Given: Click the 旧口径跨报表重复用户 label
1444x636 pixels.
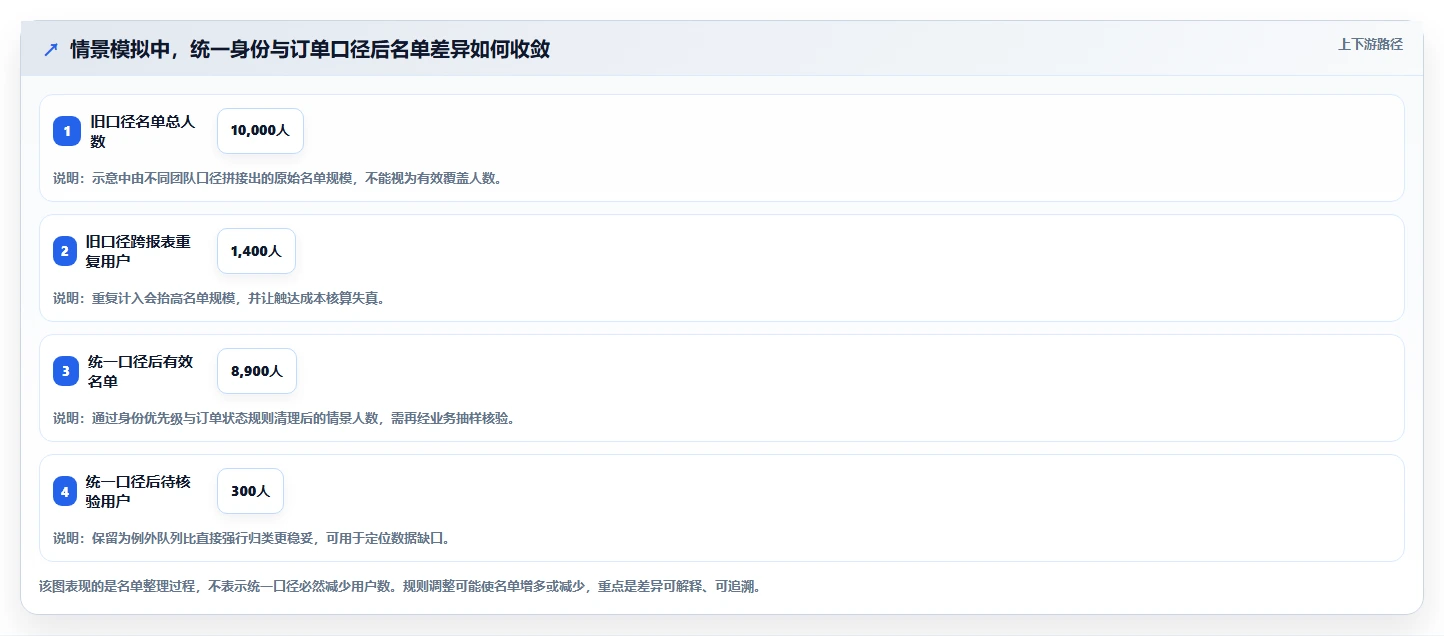Looking at the screenshot, I should 138,251.
